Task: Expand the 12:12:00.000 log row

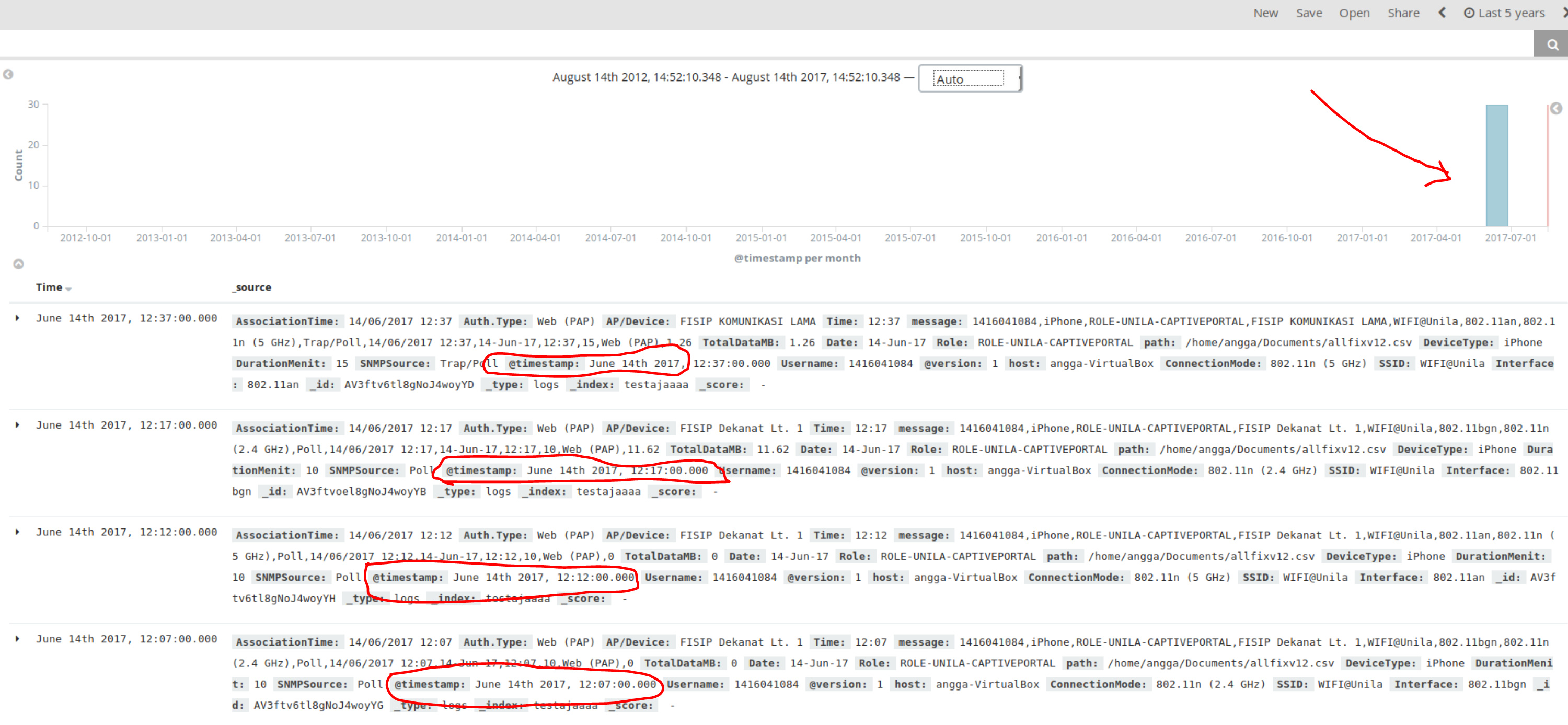Action: [x=17, y=532]
